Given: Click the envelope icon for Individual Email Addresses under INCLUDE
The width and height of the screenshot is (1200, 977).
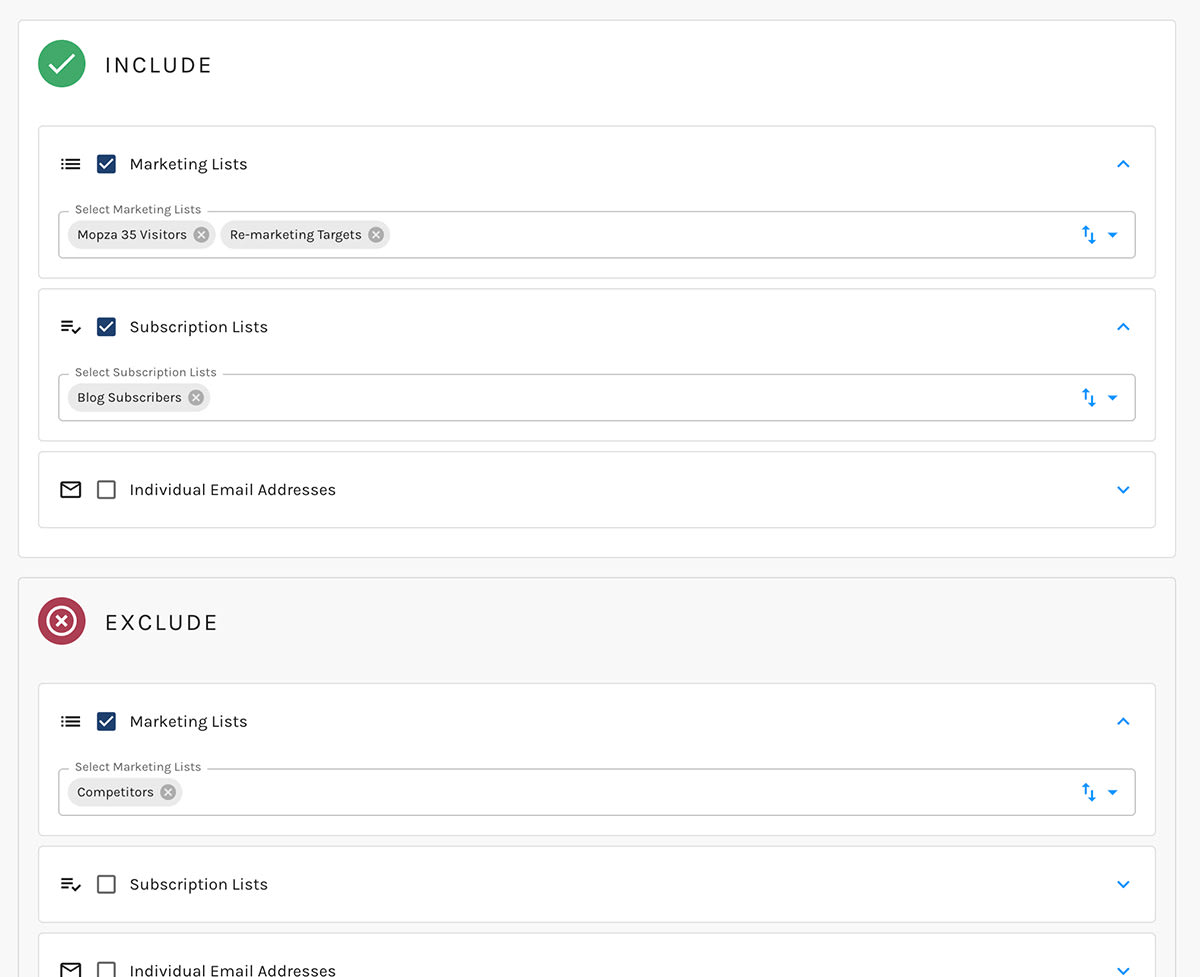Looking at the screenshot, I should pyautogui.click(x=70, y=489).
